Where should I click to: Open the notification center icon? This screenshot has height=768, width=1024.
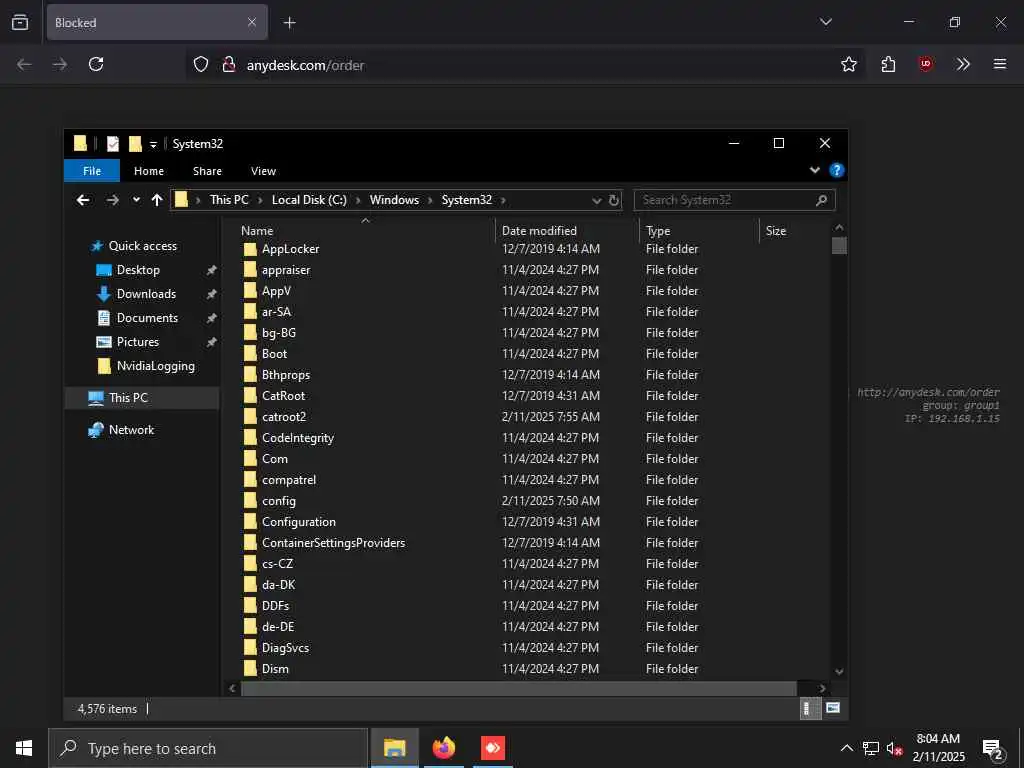(x=993, y=749)
